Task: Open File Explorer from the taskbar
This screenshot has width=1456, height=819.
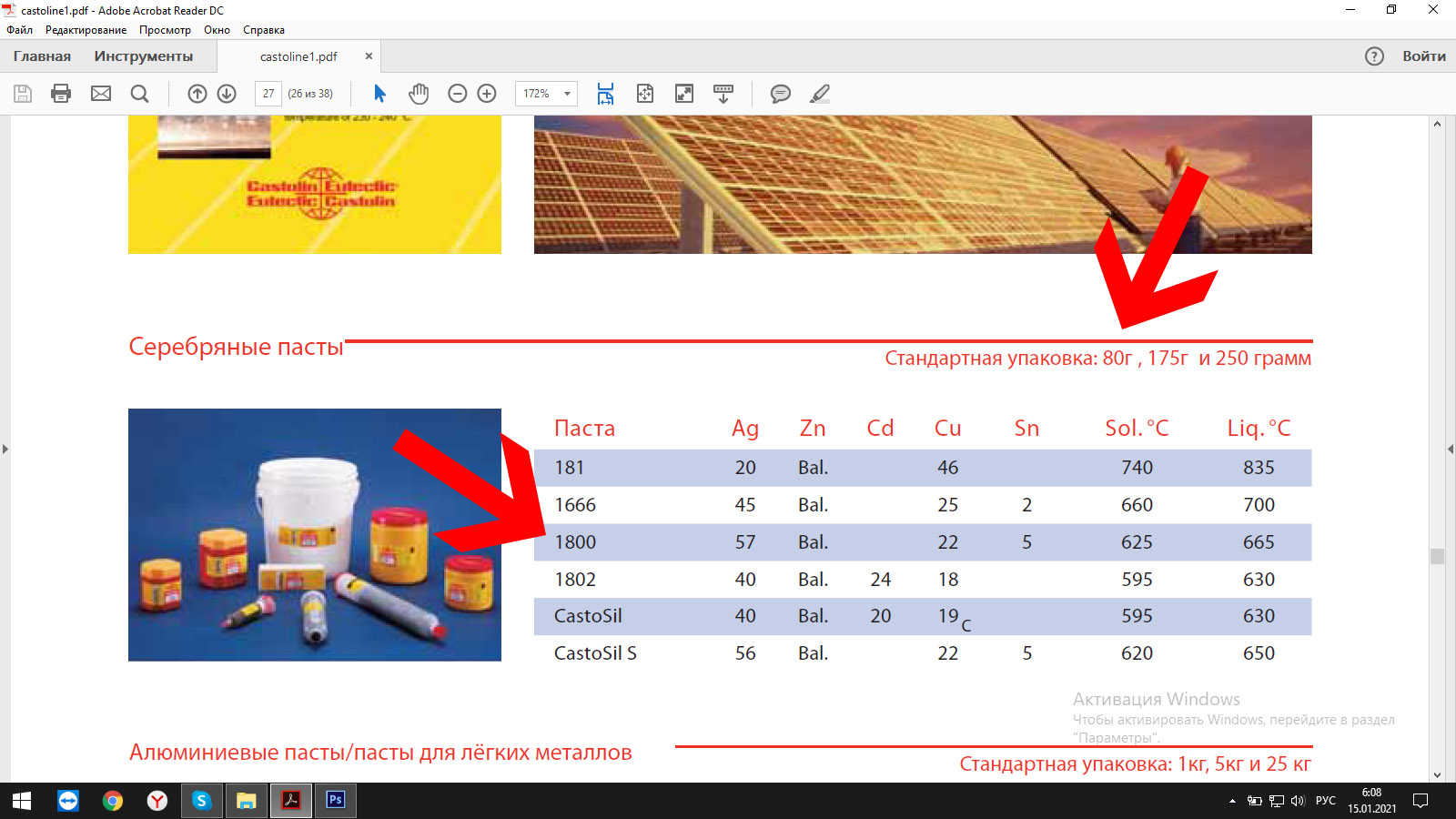Action: (x=247, y=801)
